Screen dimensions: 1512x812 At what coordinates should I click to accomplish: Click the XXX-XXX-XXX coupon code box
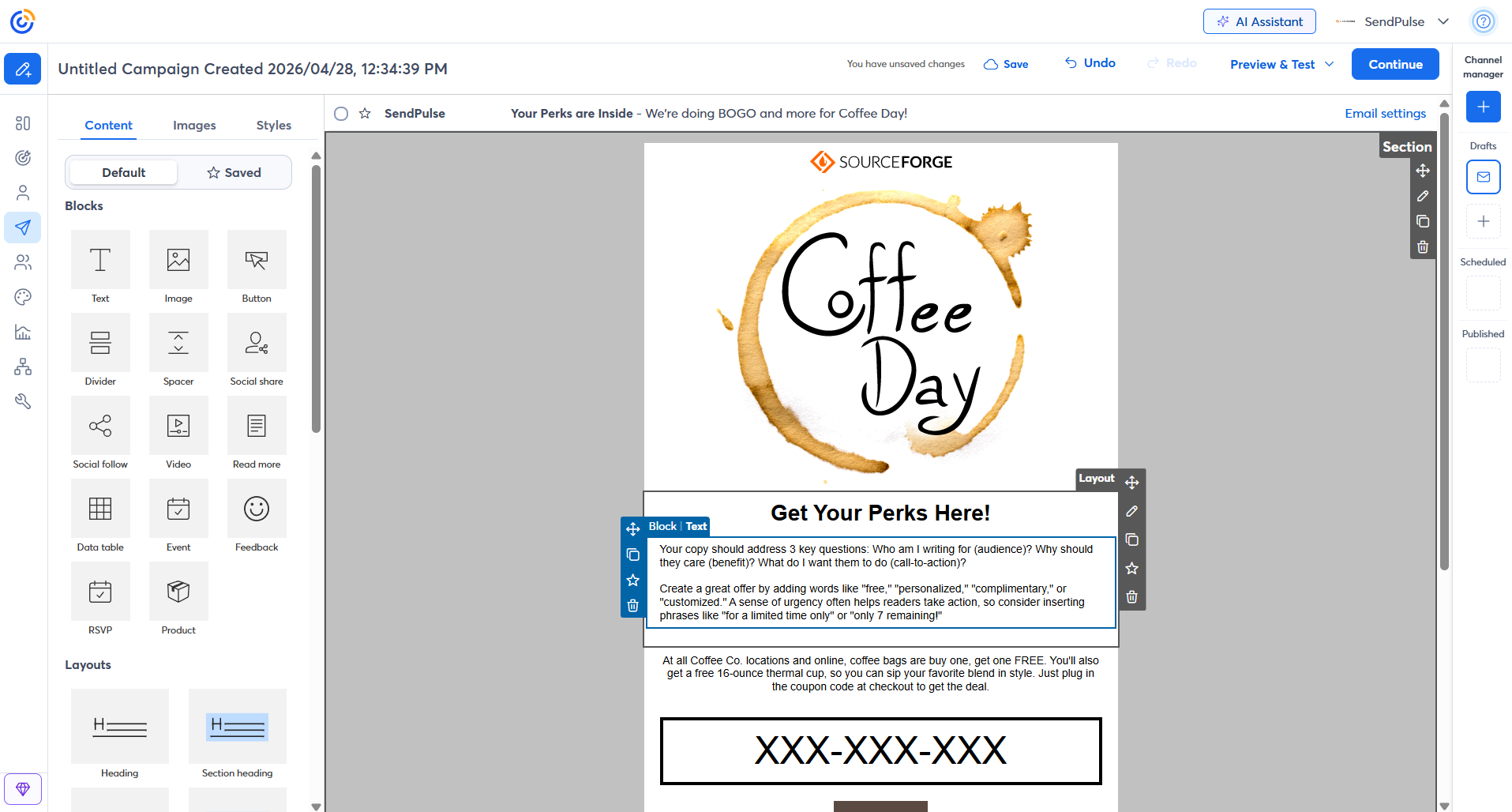click(x=880, y=751)
